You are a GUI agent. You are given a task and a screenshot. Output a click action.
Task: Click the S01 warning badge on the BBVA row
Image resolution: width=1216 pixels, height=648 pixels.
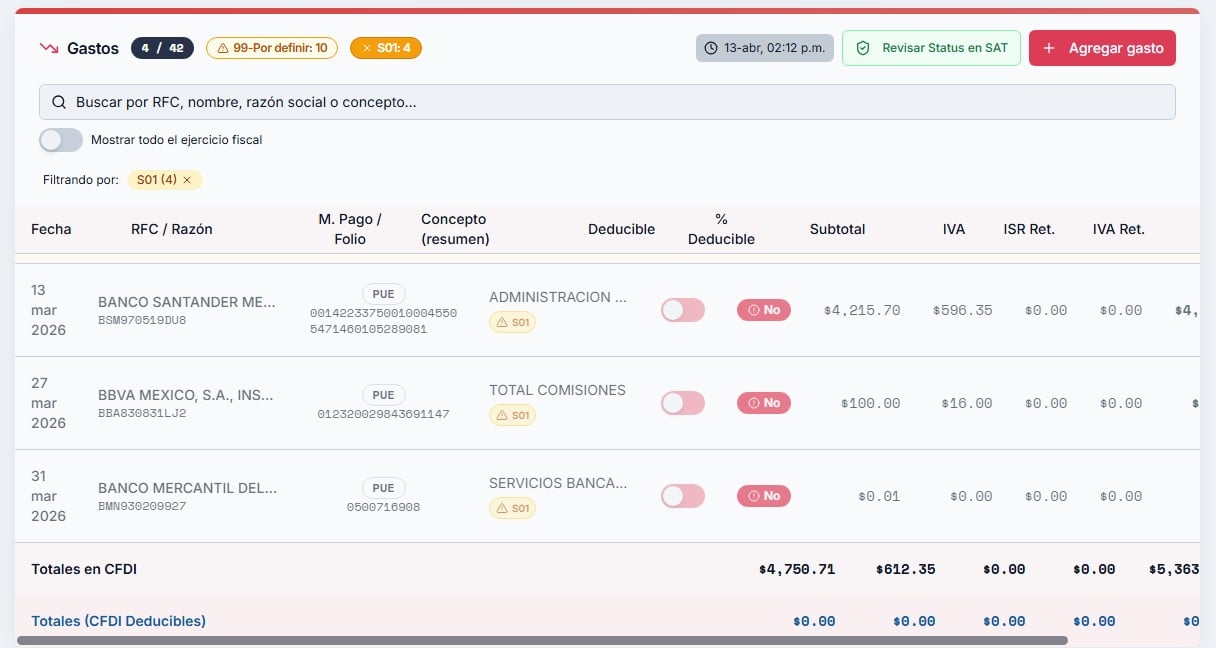(512, 415)
